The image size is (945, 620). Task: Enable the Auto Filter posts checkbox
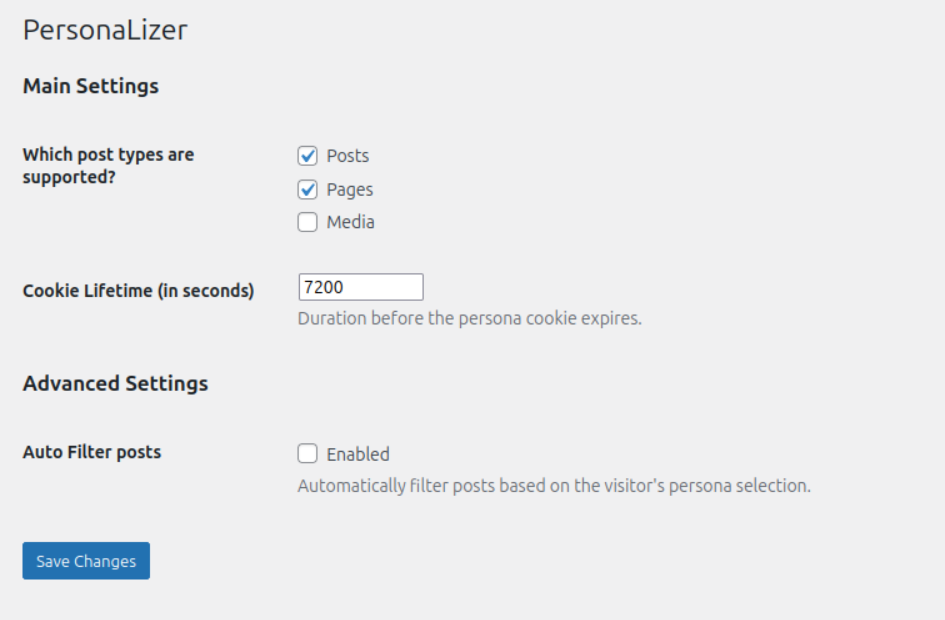click(x=308, y=454)
